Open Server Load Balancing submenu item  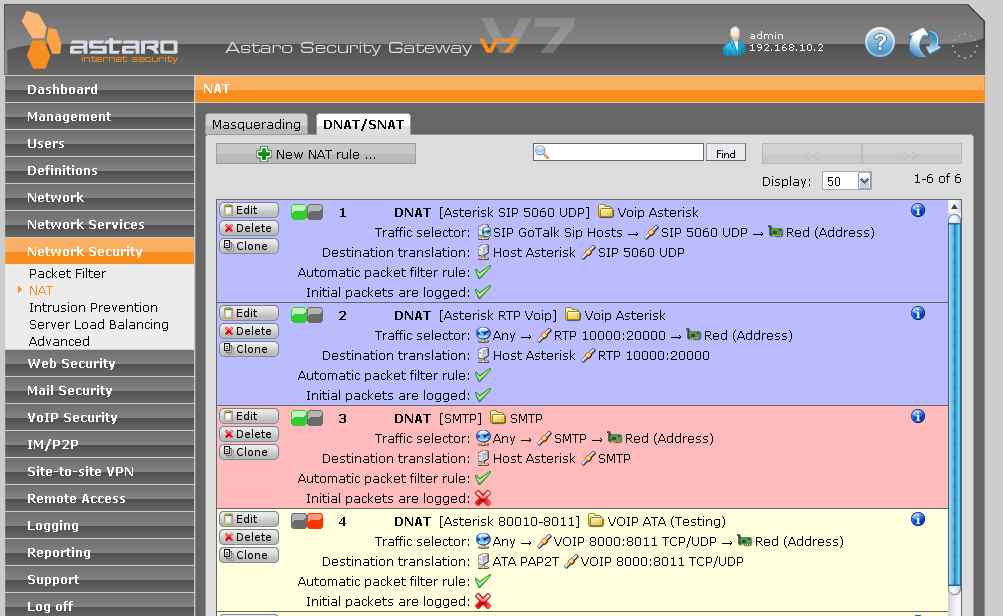click(x=99, y=324)
